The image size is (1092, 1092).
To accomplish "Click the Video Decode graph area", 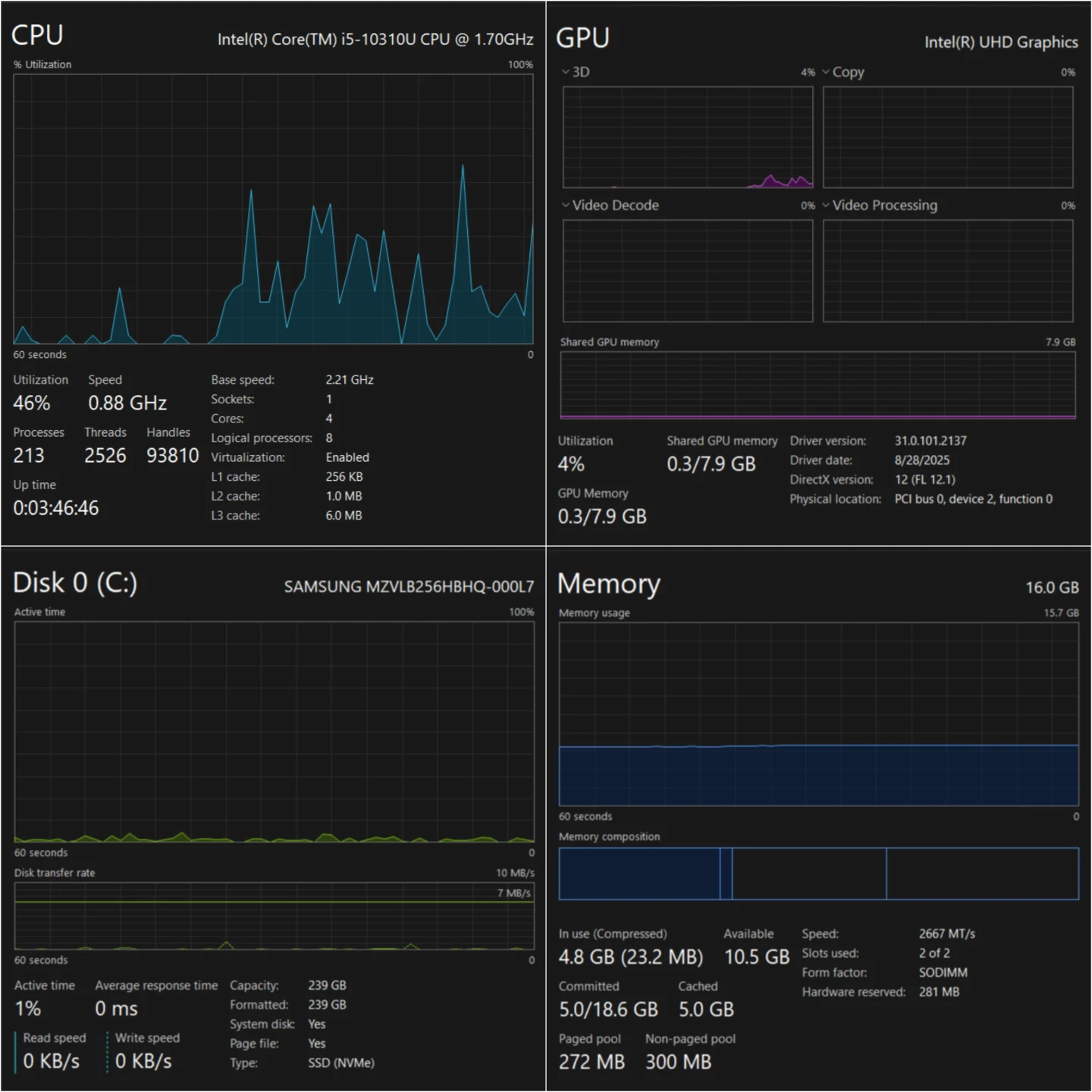I will coord(687,271).
